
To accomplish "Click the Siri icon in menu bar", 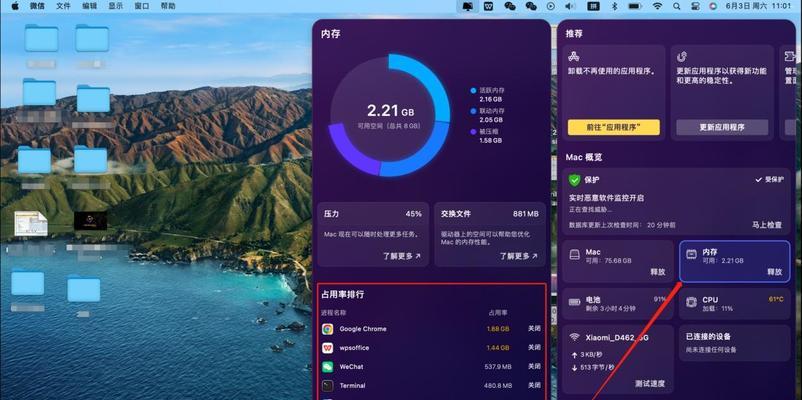I will pos(713,6).
